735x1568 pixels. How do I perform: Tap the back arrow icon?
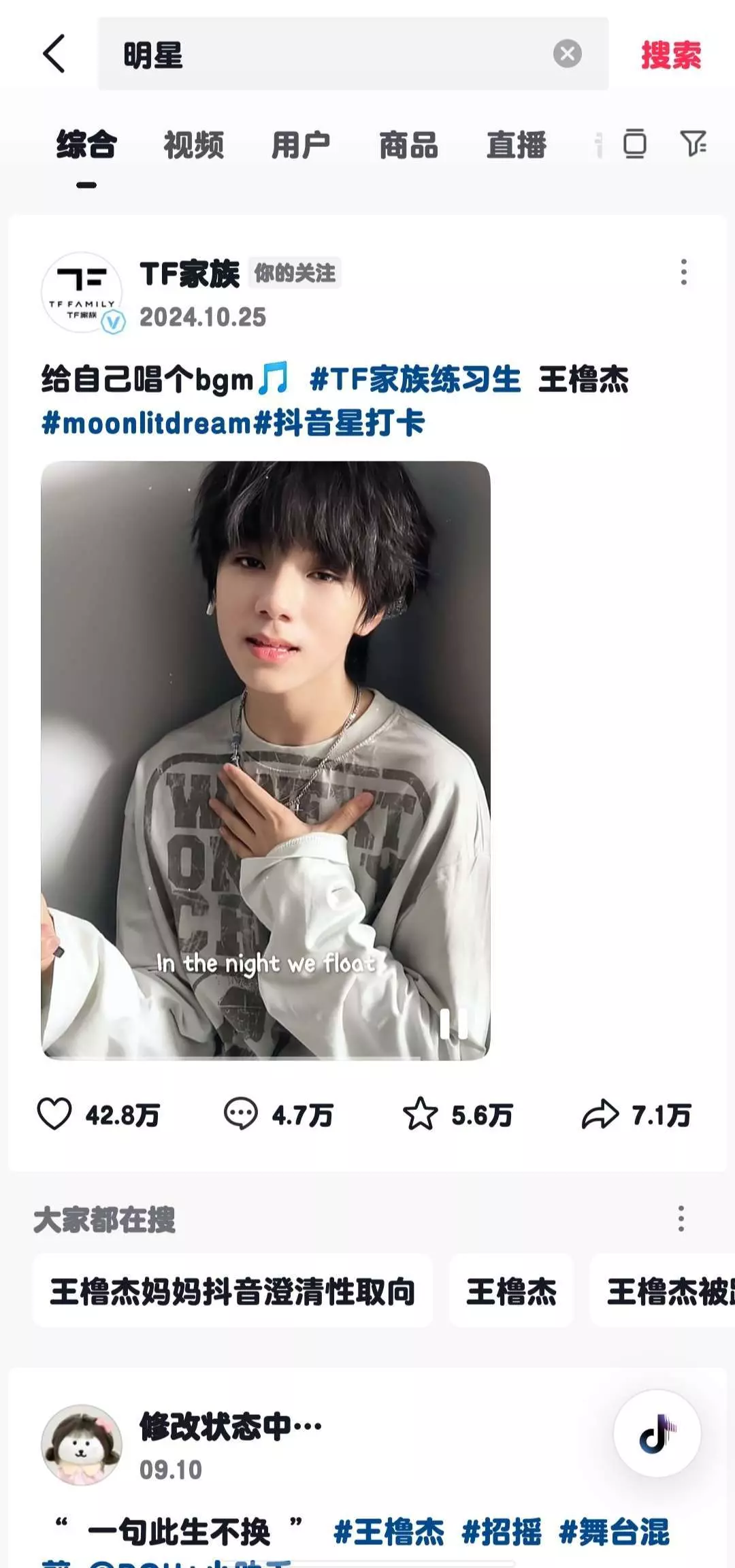pos(54,54)
